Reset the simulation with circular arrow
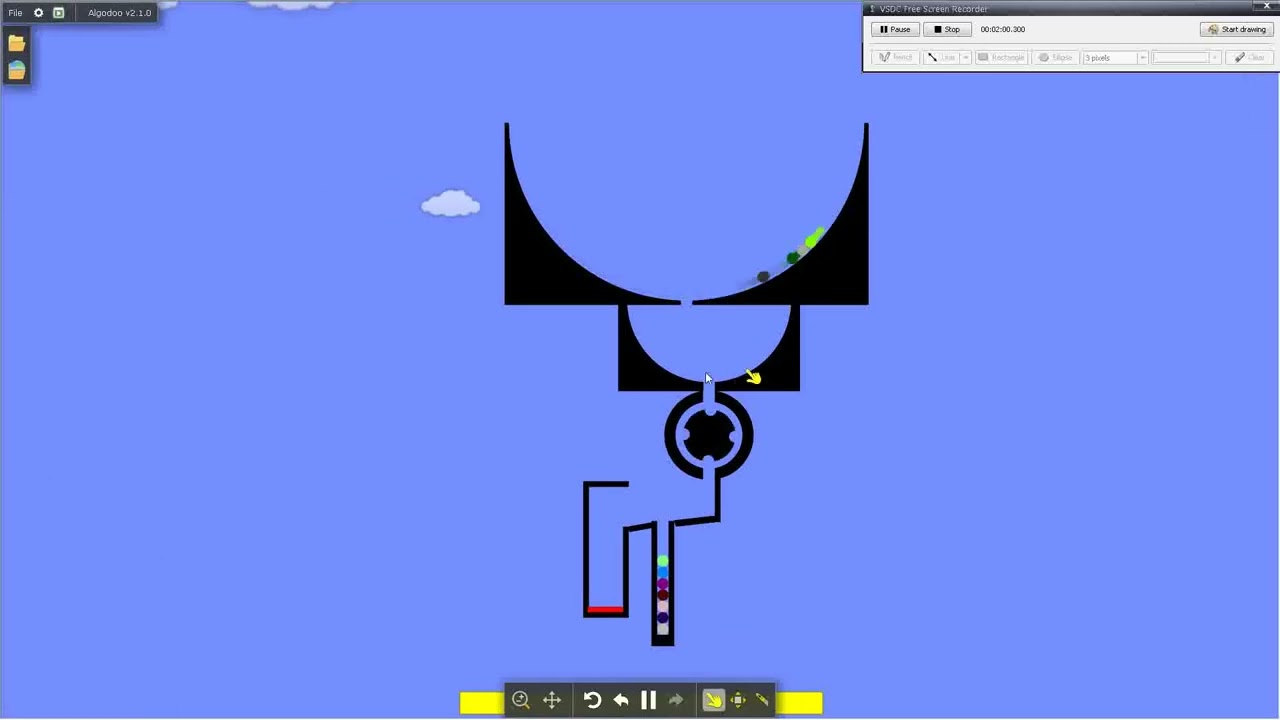1280x720 pixels. click(592, 700)
